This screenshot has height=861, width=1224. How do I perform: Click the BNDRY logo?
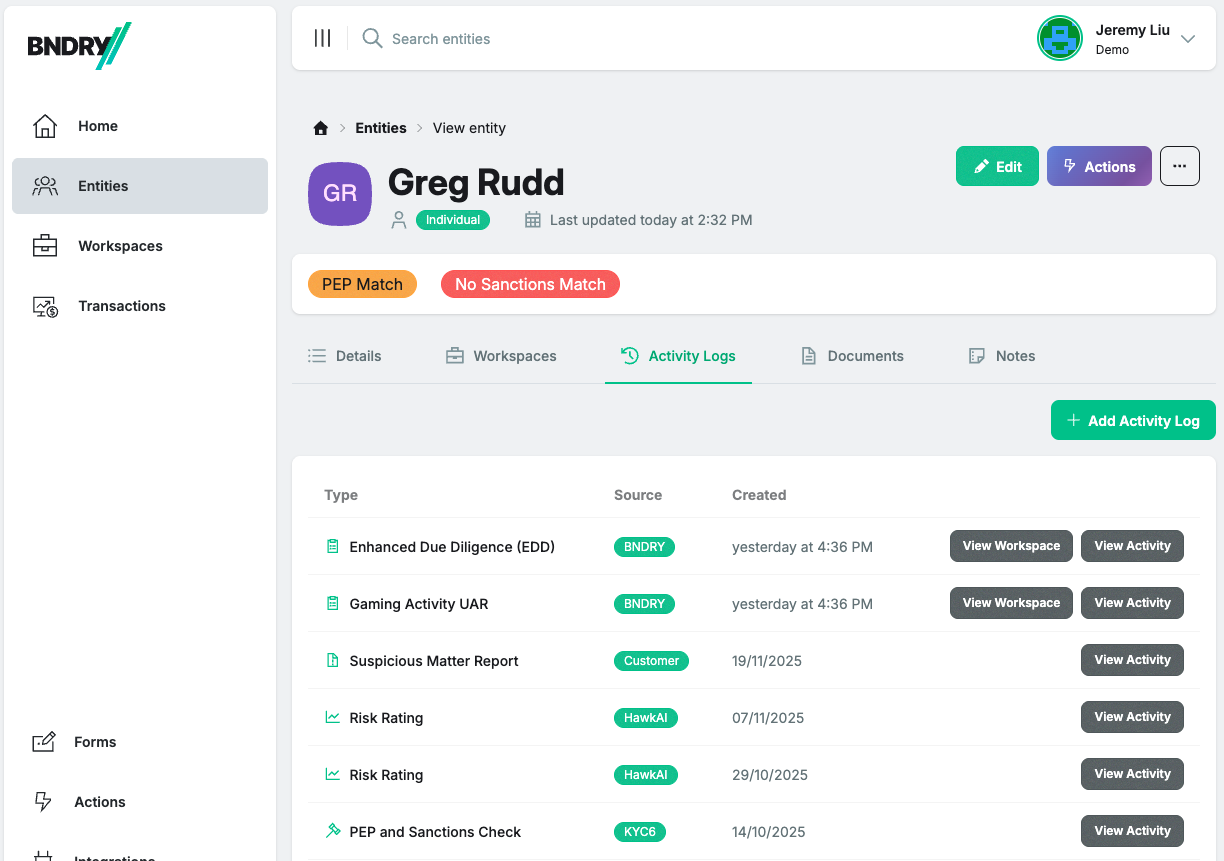pos(78,44)
